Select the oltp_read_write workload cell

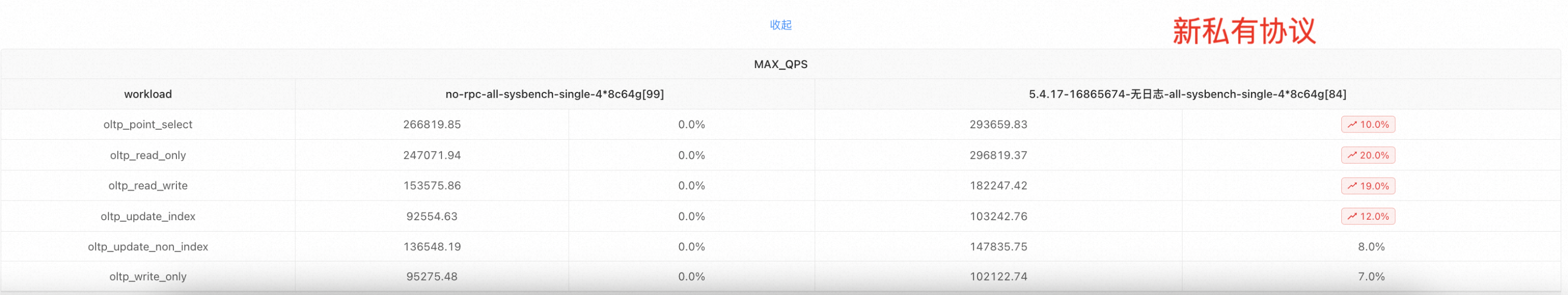click(x=148, y=186)
